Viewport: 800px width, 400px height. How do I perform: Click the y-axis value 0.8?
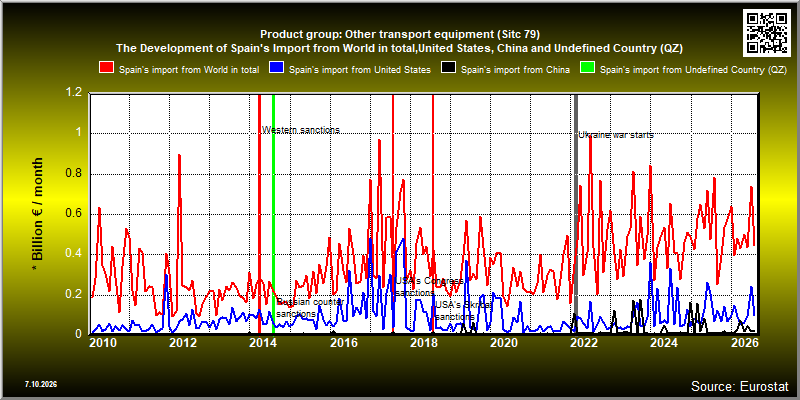coord(75,173)
